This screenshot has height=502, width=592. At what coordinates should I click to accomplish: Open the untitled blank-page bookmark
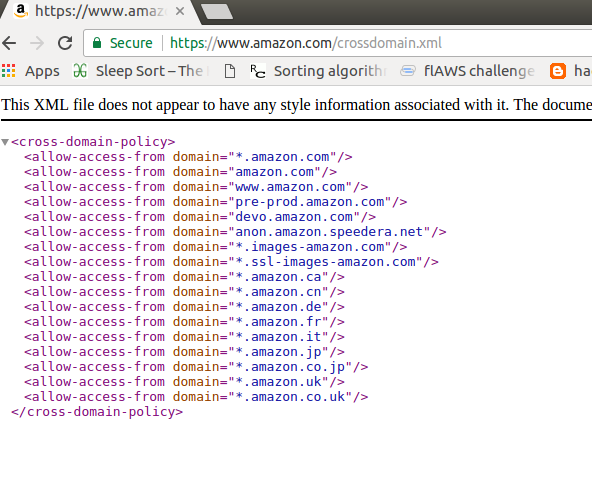230,71
